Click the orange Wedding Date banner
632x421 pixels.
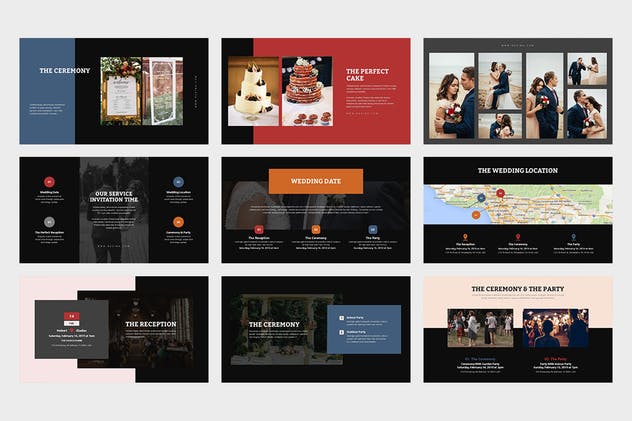pos(315,181)
